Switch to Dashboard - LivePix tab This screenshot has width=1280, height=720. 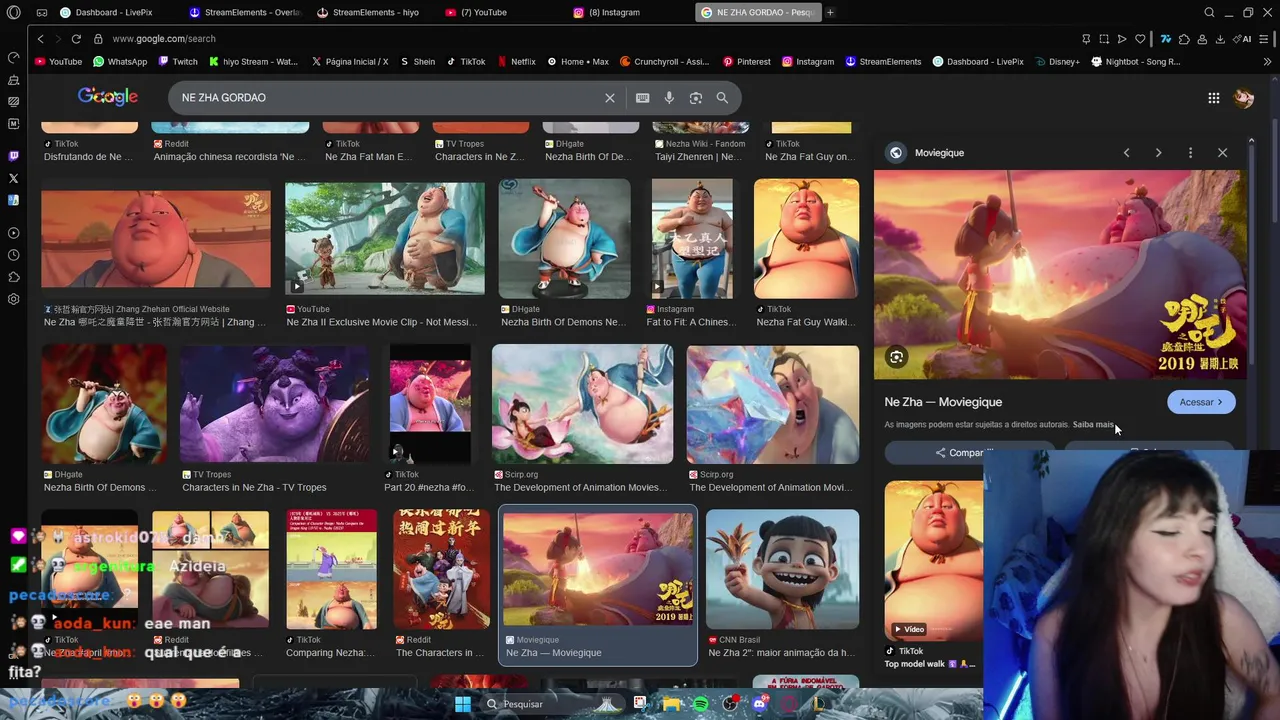tap(112, 13)
